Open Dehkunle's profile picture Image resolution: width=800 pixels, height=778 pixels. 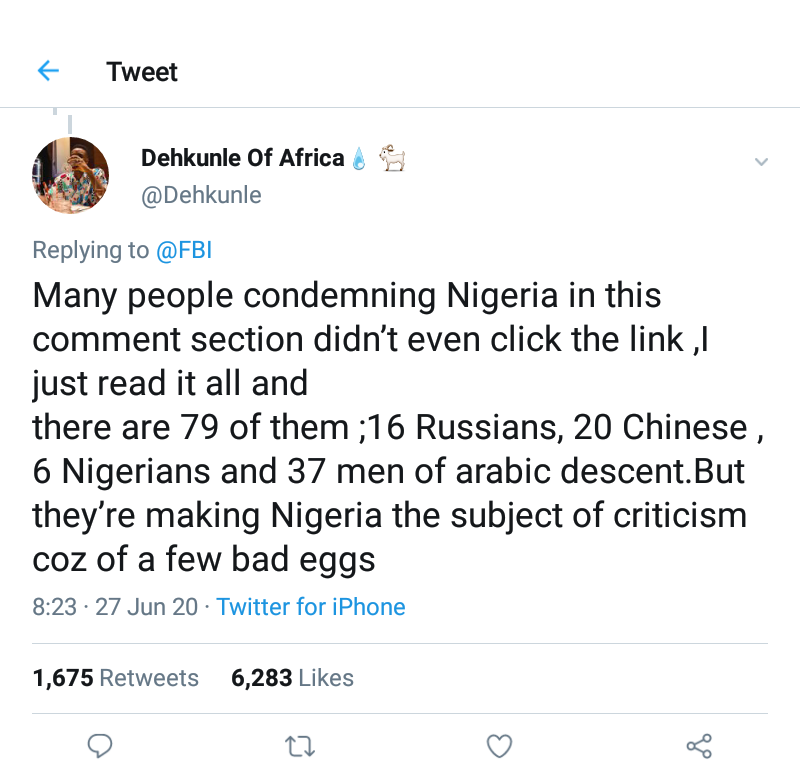[x=71, y=175]
